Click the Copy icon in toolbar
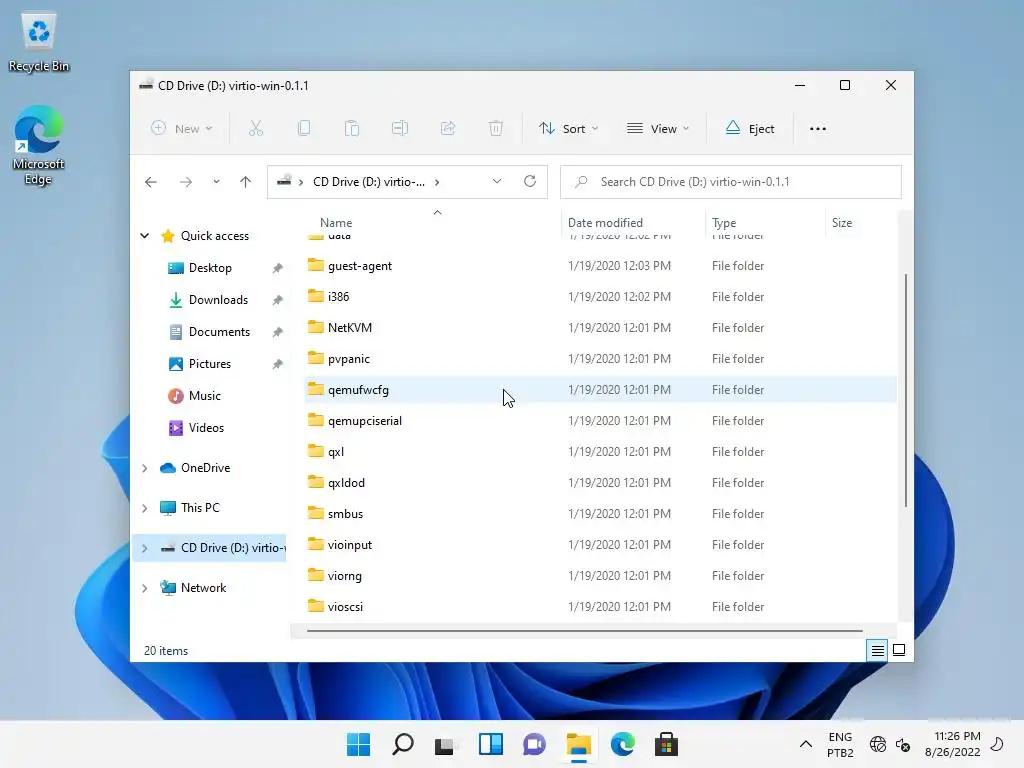1024x768 pixels. coord(304,129)
